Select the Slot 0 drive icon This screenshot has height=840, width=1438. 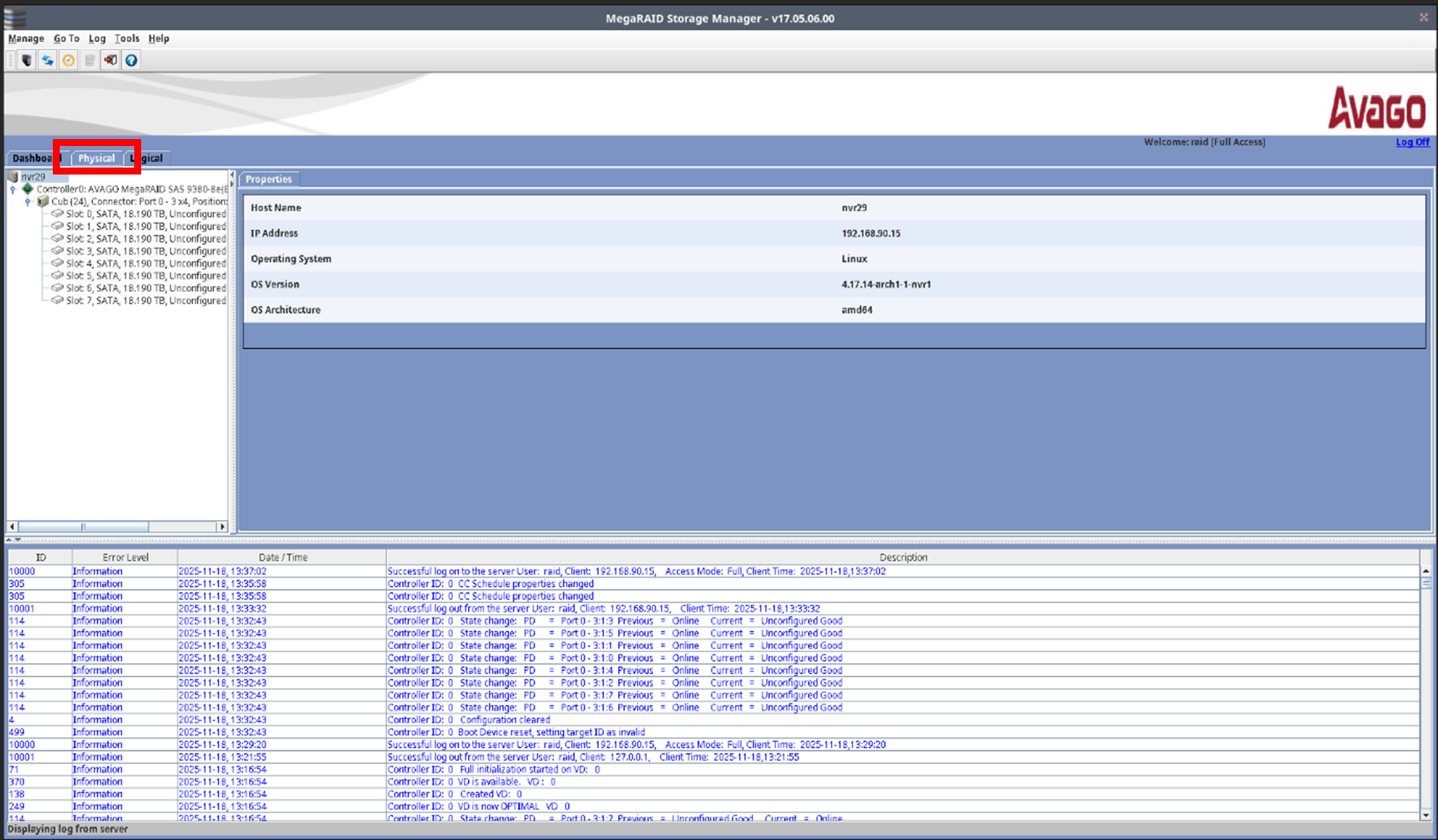tap(58, 213)
